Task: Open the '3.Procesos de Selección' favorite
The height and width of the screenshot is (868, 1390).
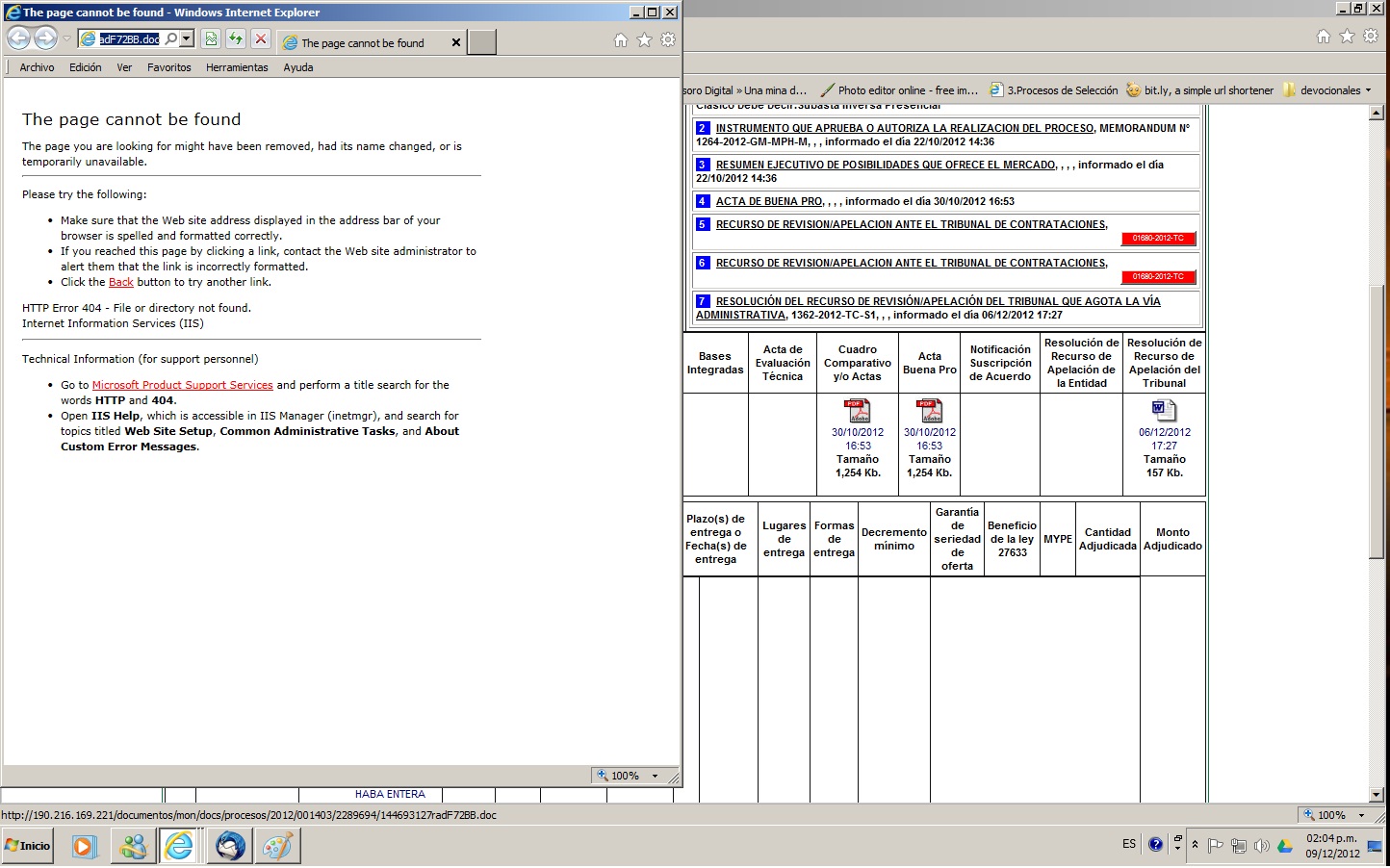Action: 1054,90
